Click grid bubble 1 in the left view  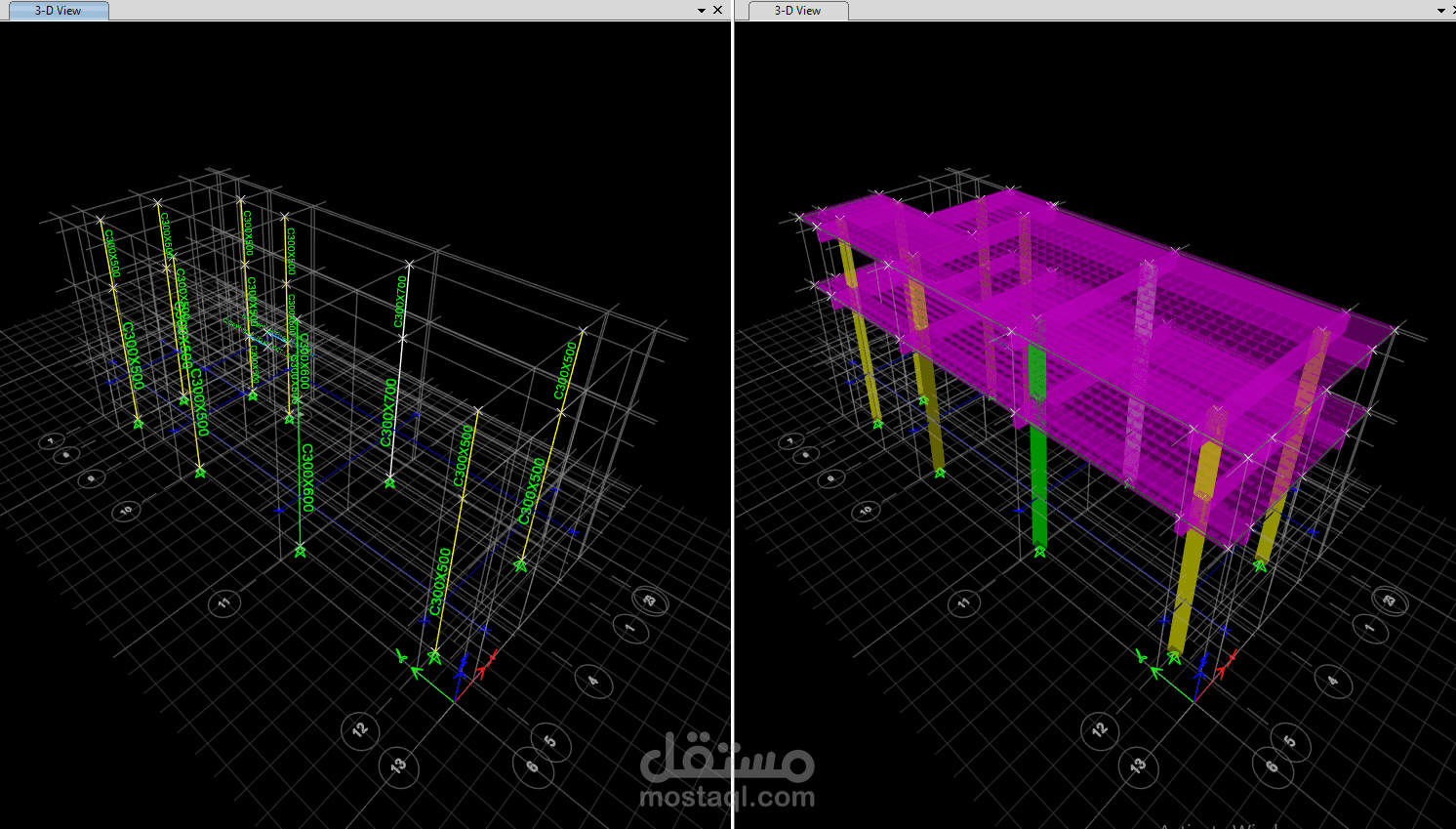629,627
